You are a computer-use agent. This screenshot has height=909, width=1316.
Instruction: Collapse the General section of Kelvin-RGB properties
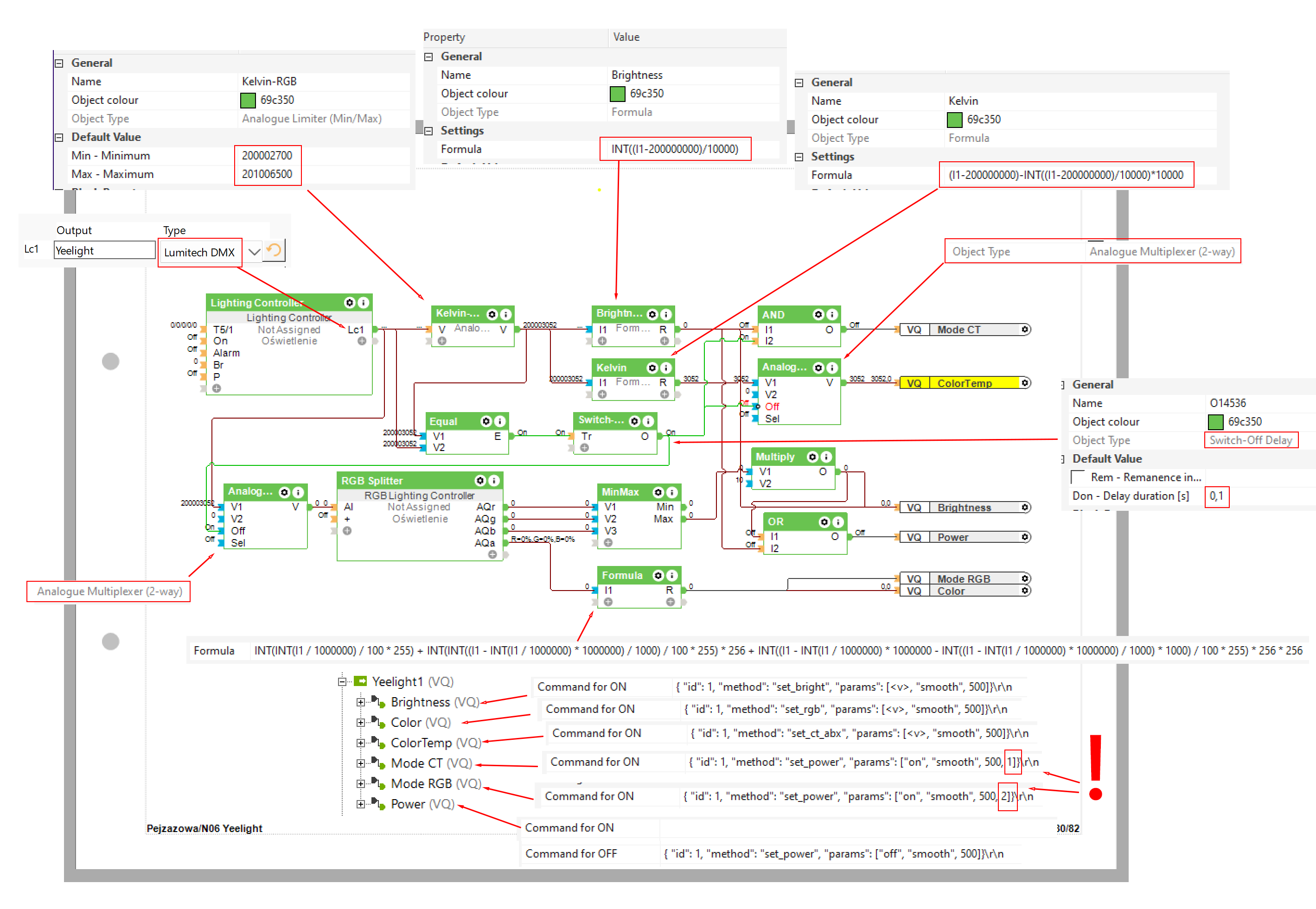click(59, 63)
